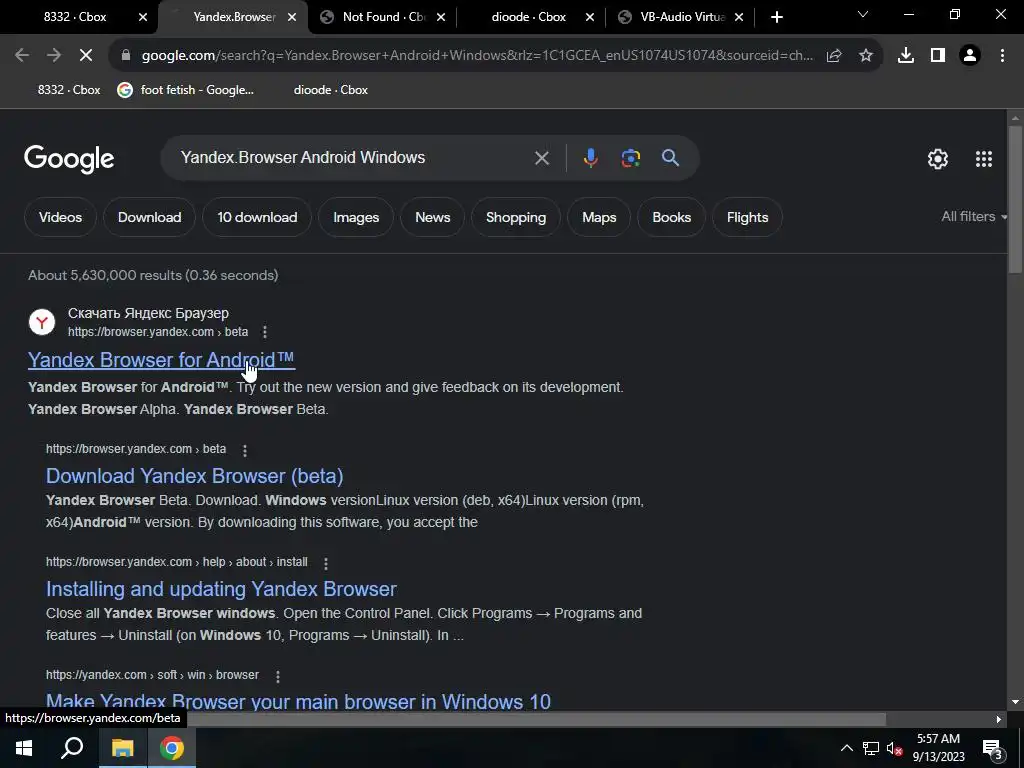Image resolution: width=1024 pixels, height=768 pixels.
Task: Expand All filters dropdown
Action: click(973, 216)
